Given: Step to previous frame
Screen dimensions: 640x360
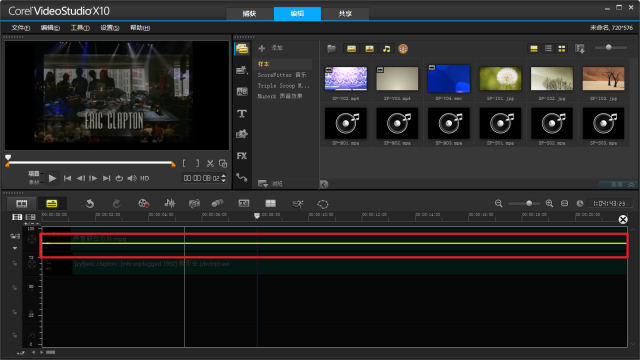Looking at the screenshot, I should coord(81,178).
